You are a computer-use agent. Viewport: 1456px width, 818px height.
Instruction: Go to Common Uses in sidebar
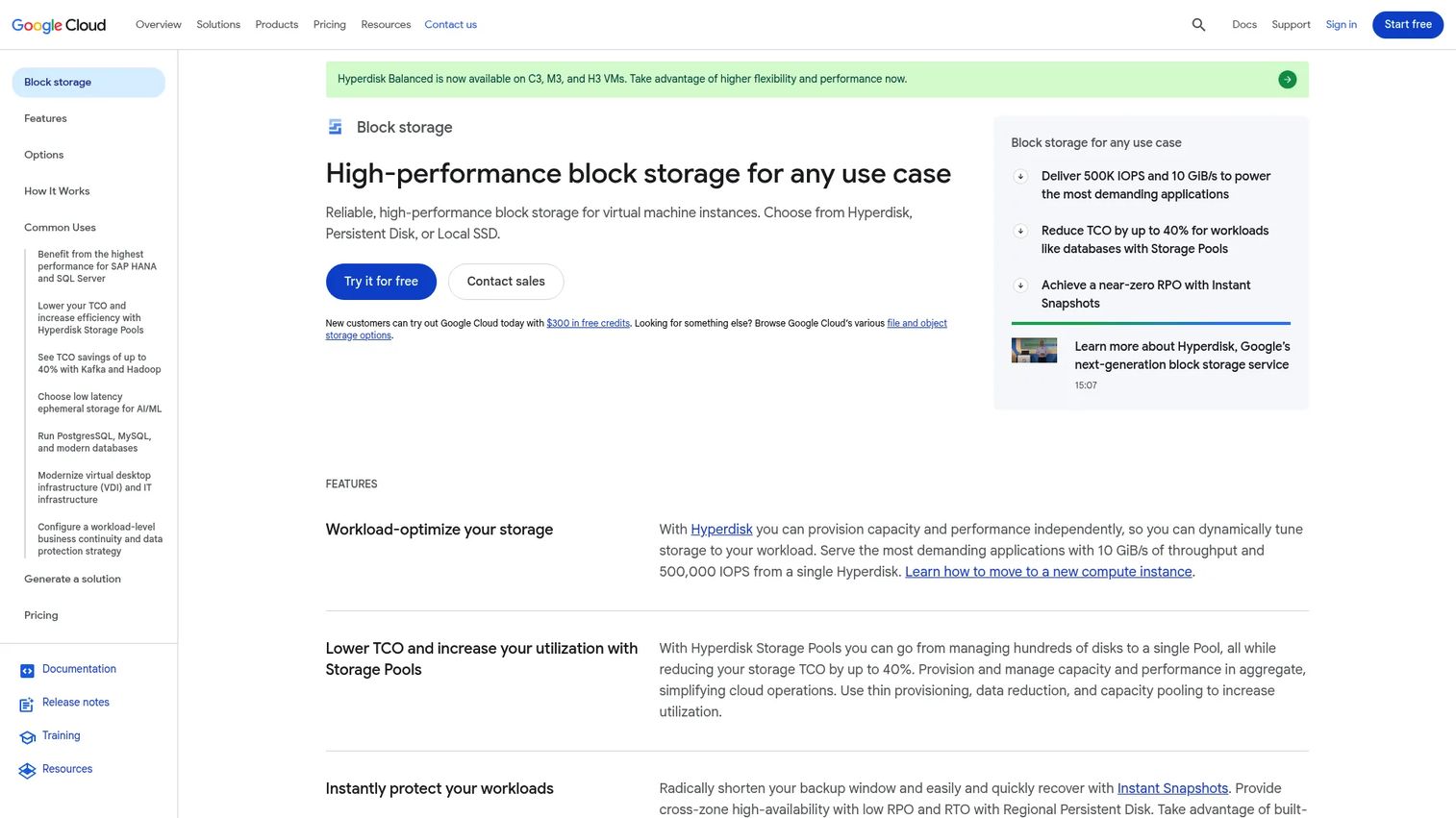60,229
